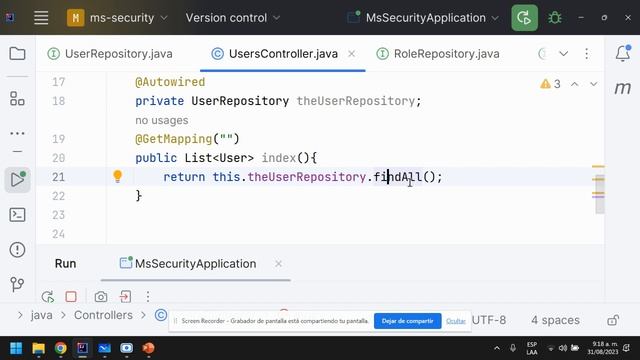Open editor tab options menu
Viewport: 640px width, 360px height.
pyautogui.click(x=587, y=54)
